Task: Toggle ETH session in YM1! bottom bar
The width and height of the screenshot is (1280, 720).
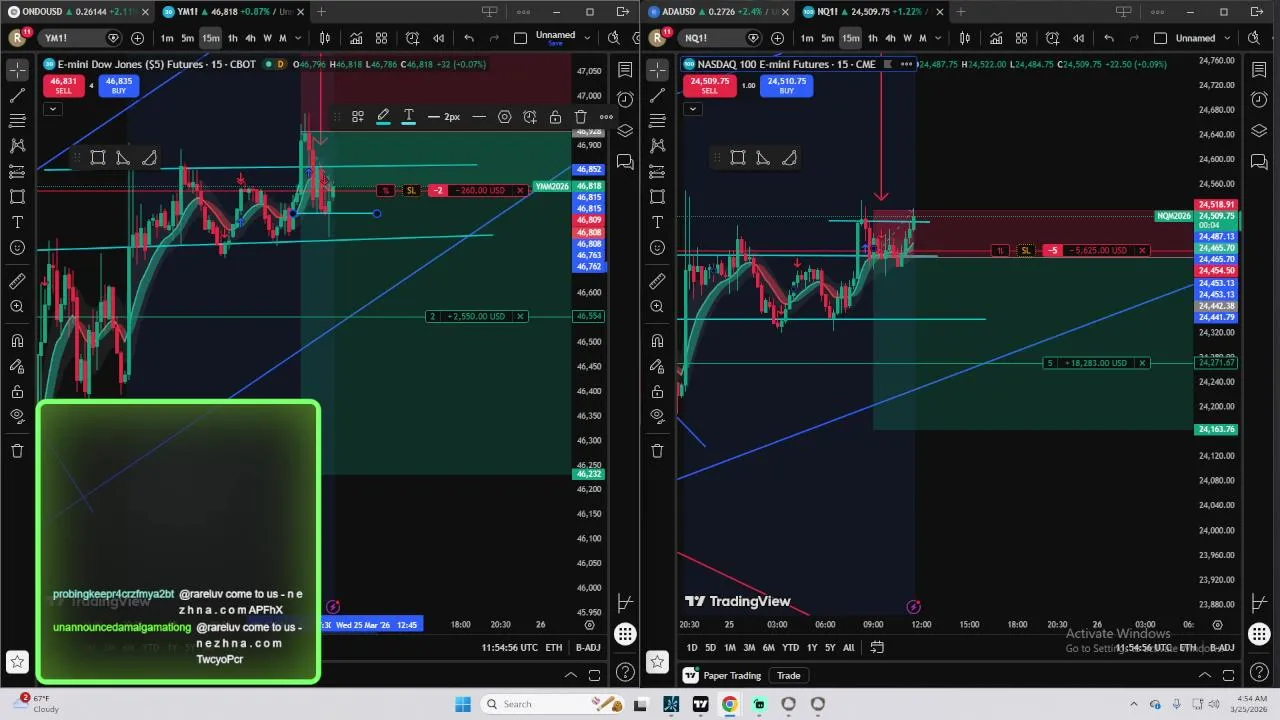Action: coord(553,648)
